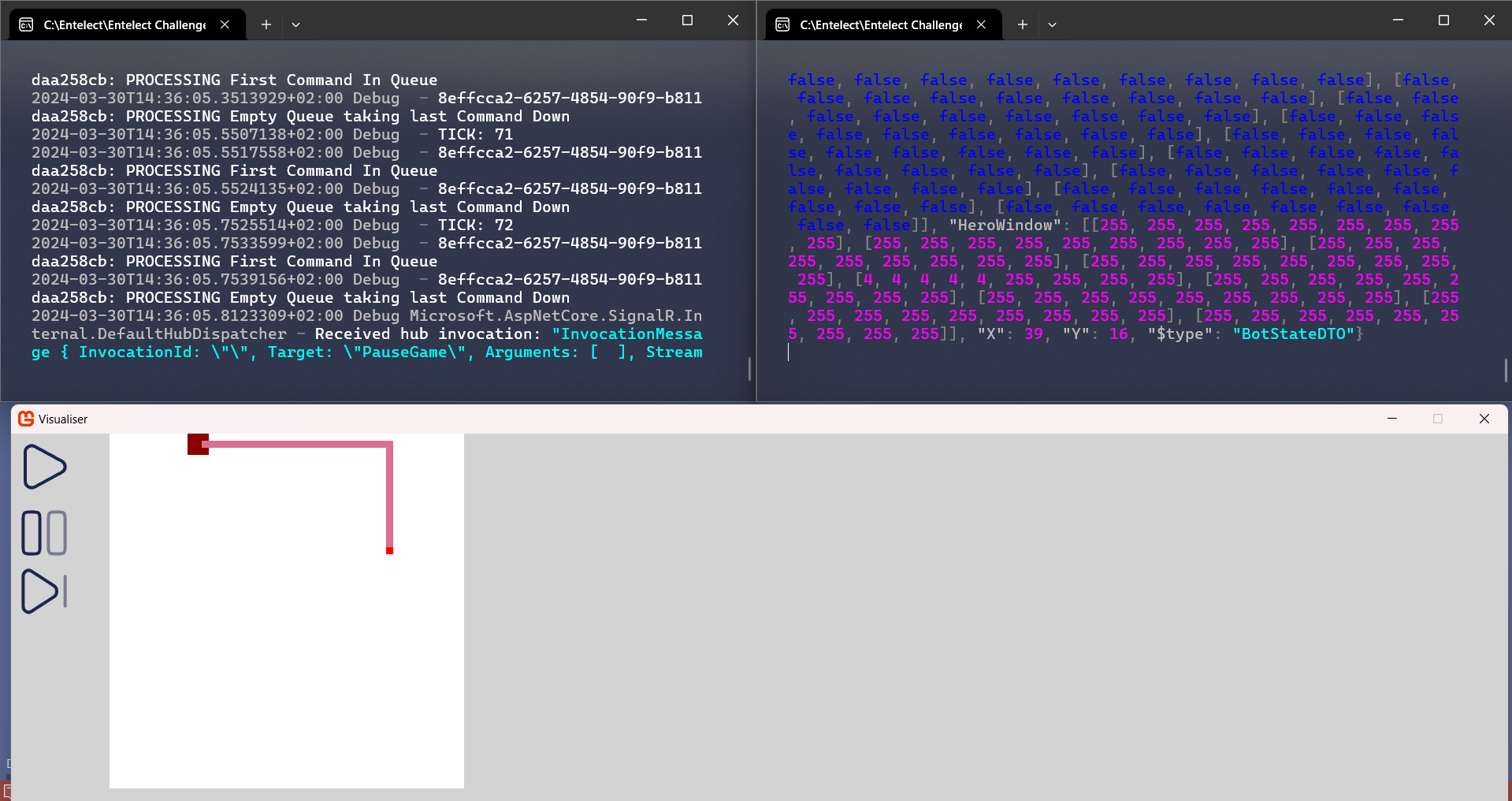Screen dimensions: 1512x801
Task: Click the left terminal's vertical scrollbar
Action: (x=749, y=369)
